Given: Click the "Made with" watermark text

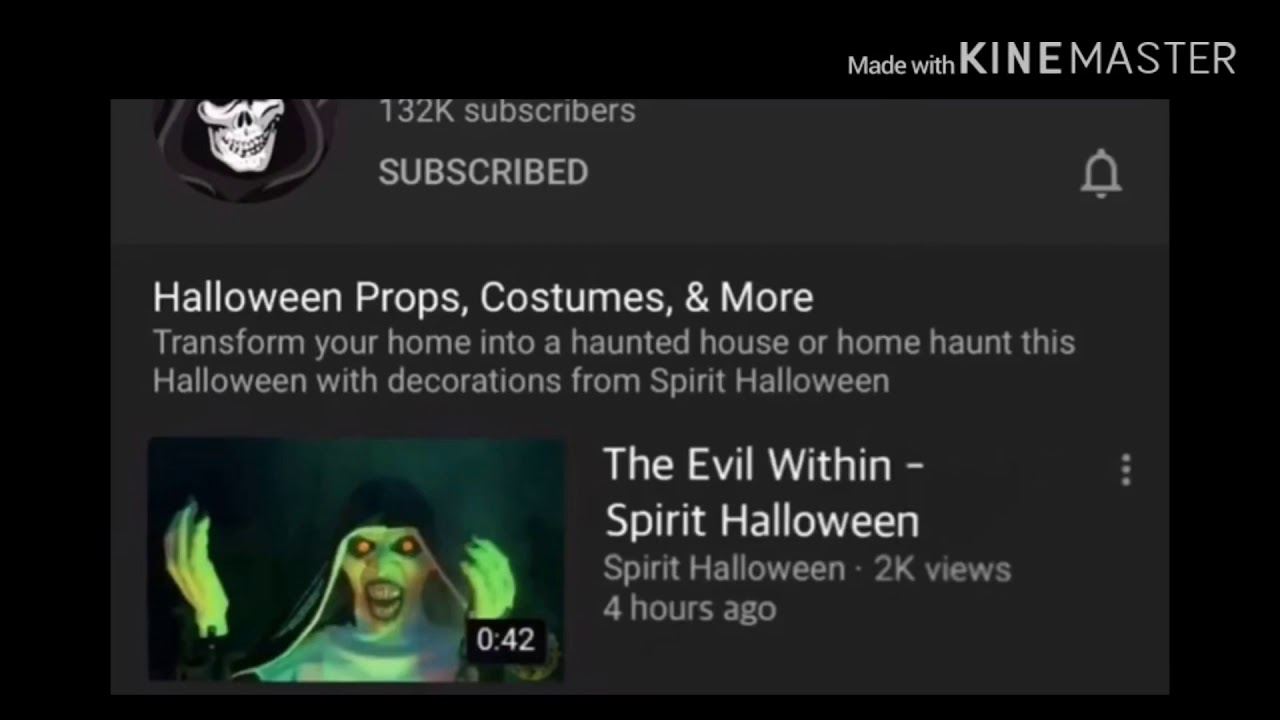Looking at the screenshot, I should pyautogui.click(x=901, y=66).
